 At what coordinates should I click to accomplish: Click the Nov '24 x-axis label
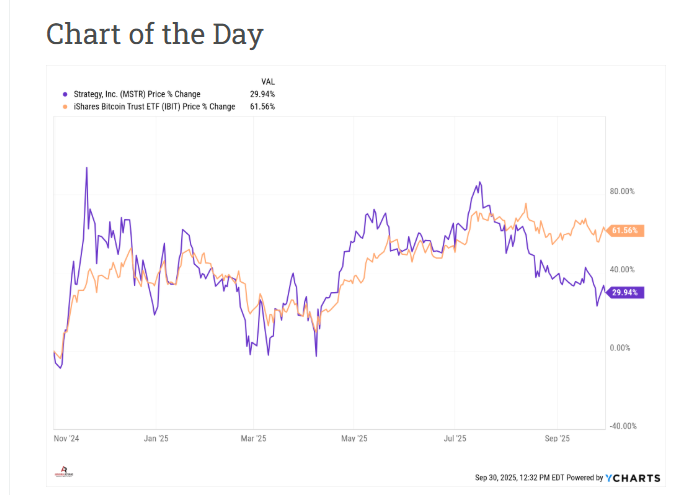67,438
